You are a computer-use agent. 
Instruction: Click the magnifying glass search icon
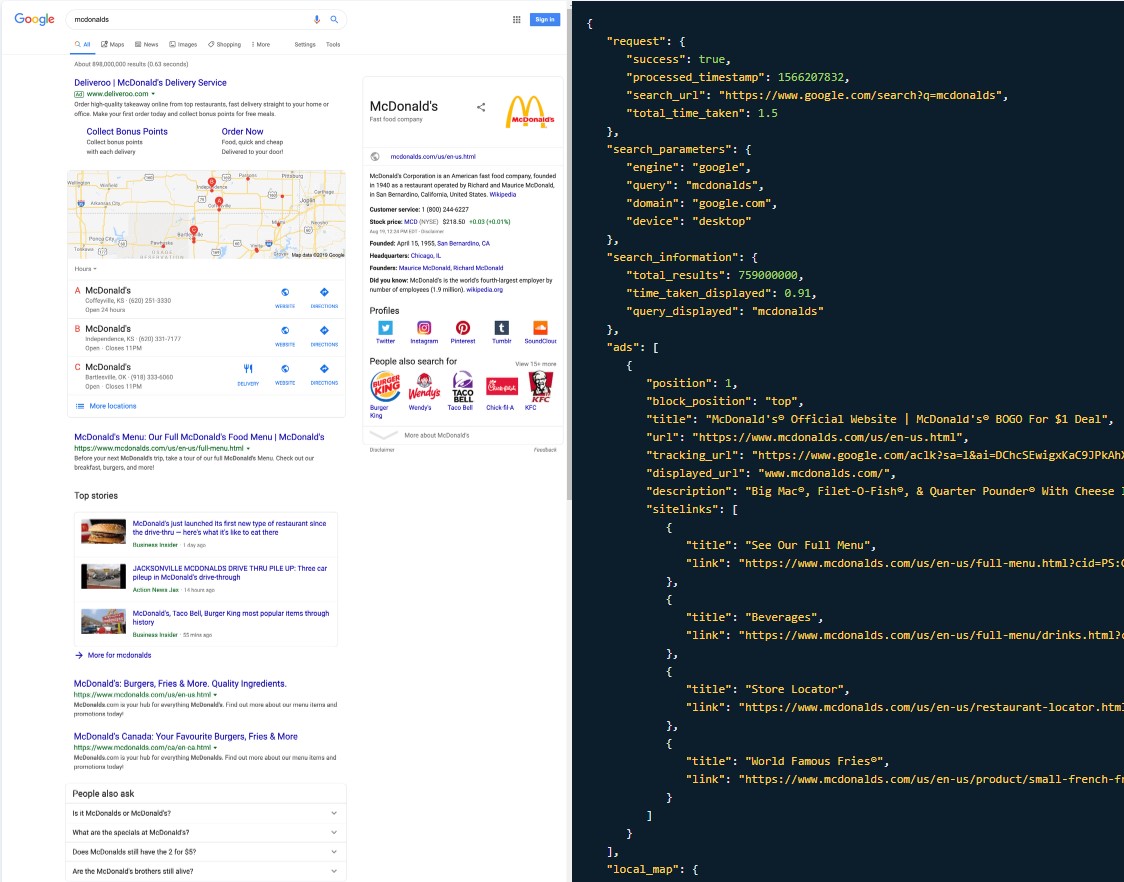pos(334,19)
